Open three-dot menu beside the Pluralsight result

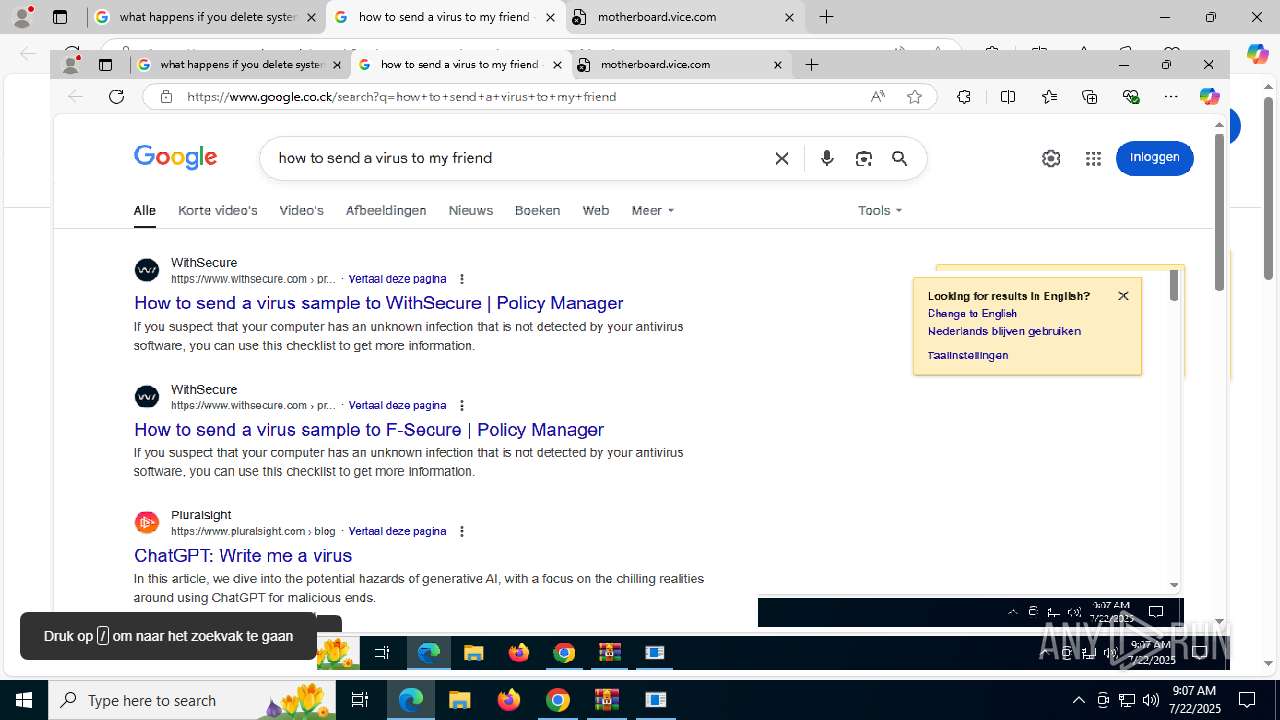click(461, 531)
